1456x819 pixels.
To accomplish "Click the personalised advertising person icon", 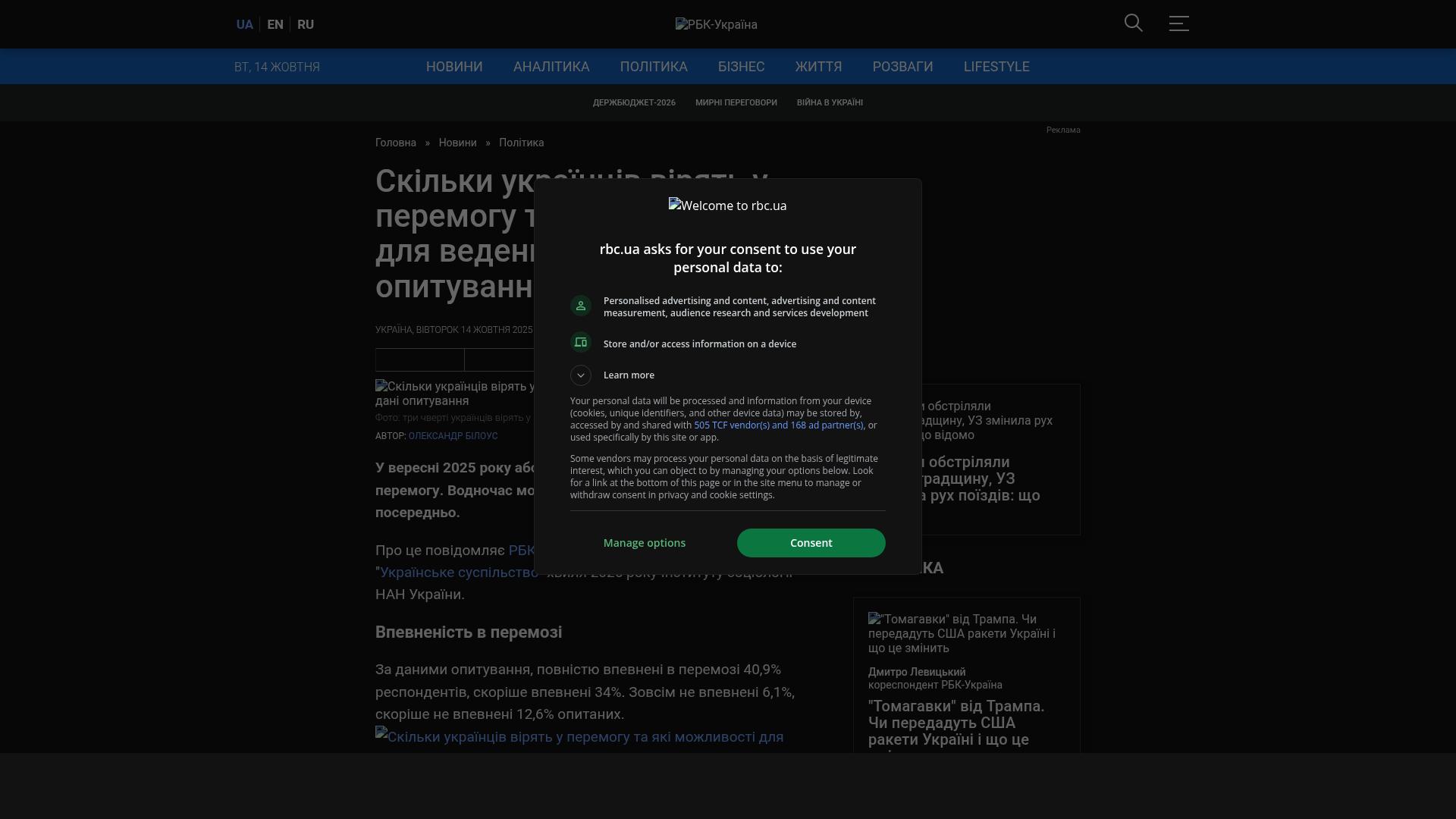I will tap(580, 306).
